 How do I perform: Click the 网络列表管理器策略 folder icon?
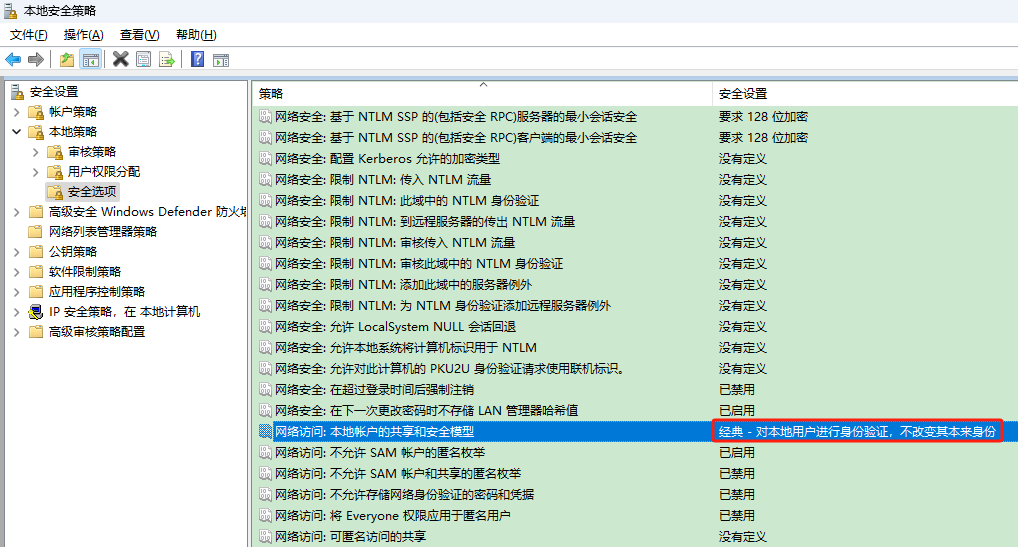point(36,232)
